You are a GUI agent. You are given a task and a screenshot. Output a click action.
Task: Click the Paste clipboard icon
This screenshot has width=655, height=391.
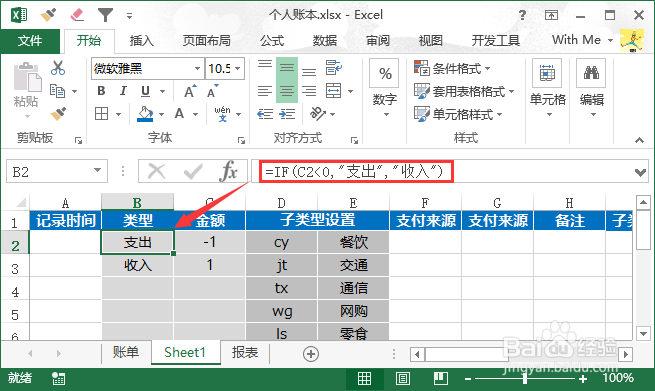pos(27,77)
